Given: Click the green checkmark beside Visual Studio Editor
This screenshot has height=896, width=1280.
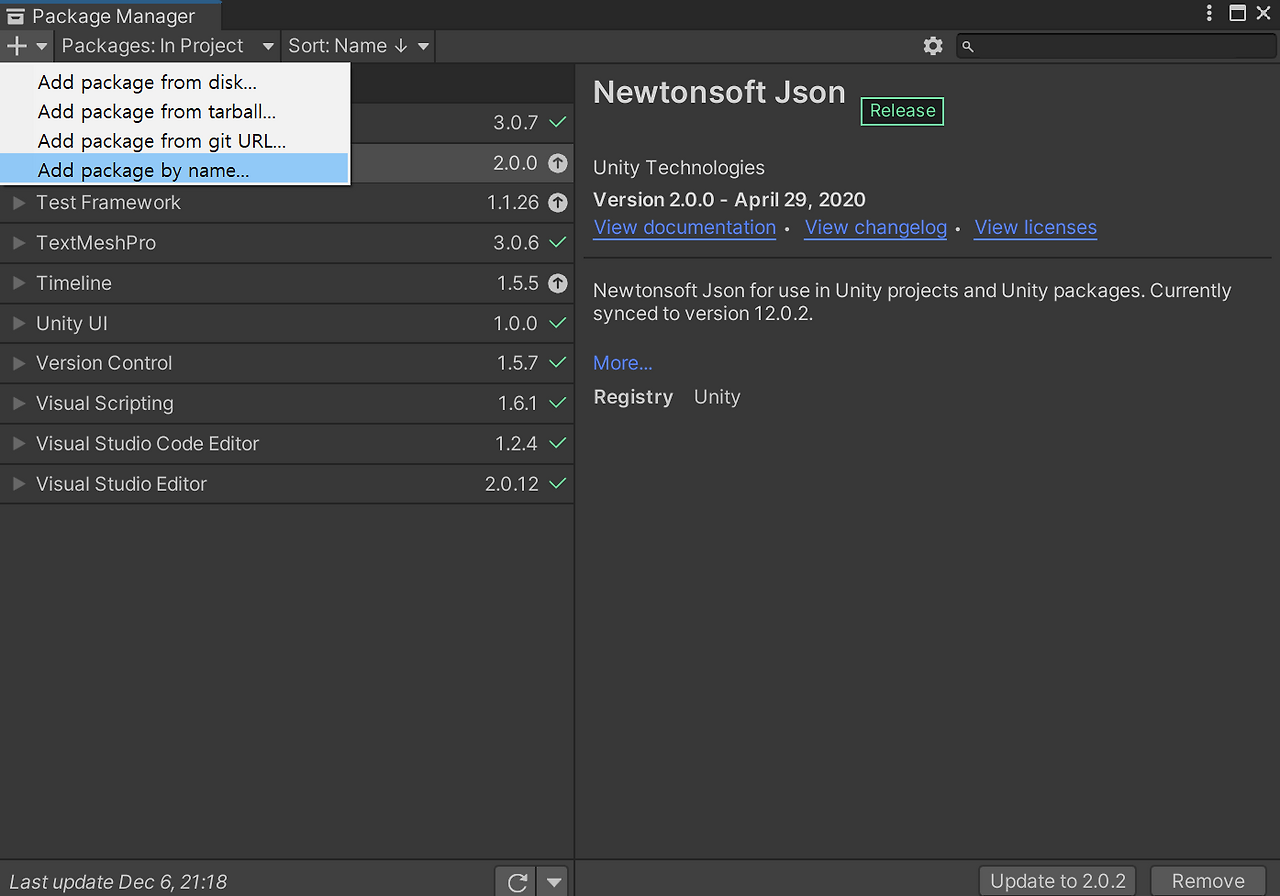Looking at the screenshot, I should (x=556, y=483).
